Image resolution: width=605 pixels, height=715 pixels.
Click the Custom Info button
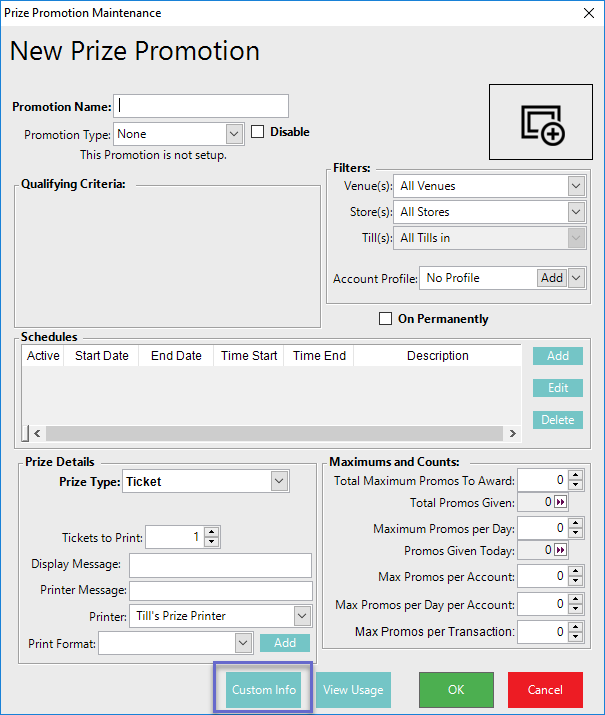coord(264,690)
